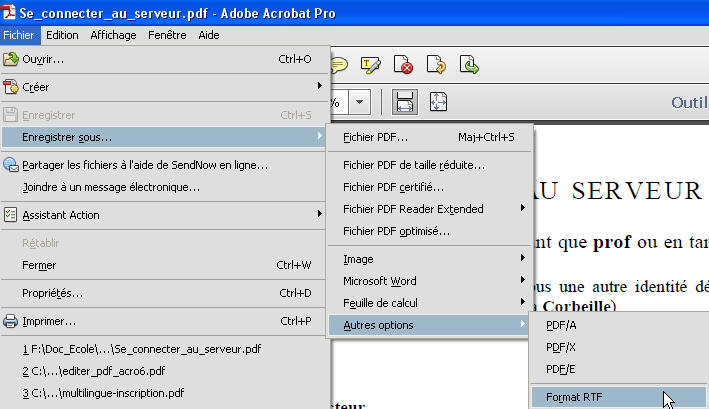The image size is (709, 409).
Task: Click the Acrobat PDF icon in title bar
Action: point(8,12)
